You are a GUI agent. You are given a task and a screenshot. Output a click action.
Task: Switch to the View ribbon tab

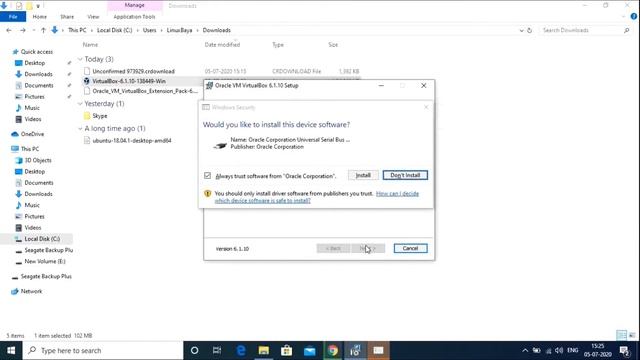pos(93,17)
